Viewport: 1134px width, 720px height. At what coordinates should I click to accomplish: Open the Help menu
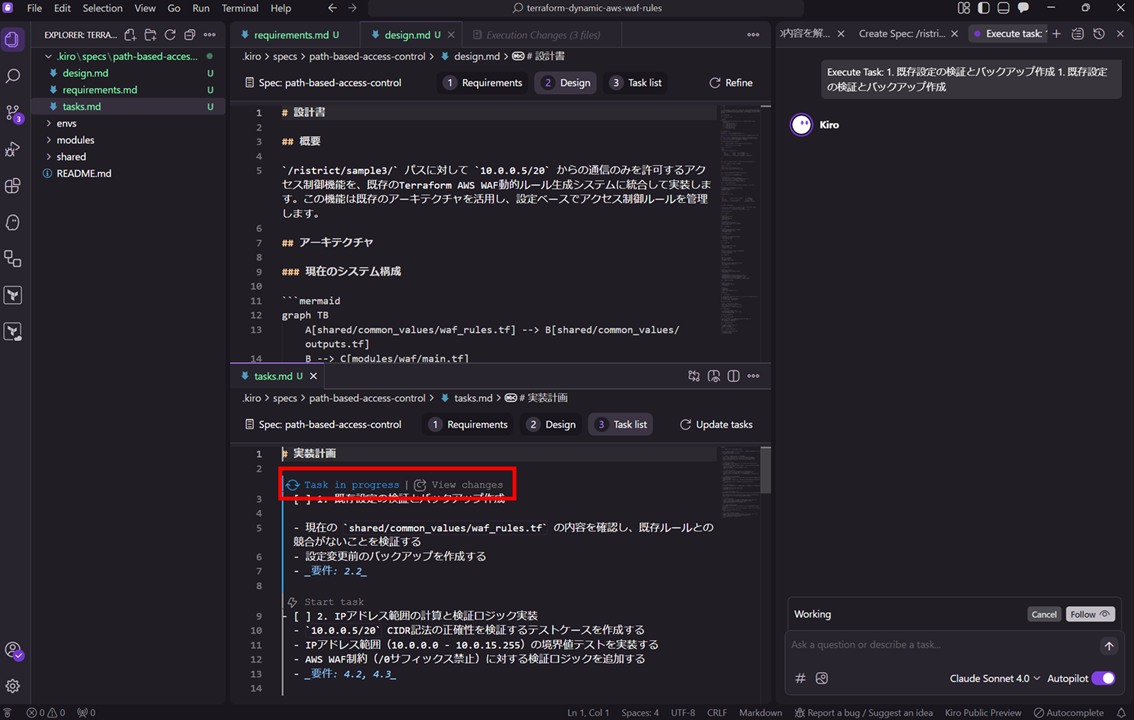pyautogui.click(x=281, y=8)
